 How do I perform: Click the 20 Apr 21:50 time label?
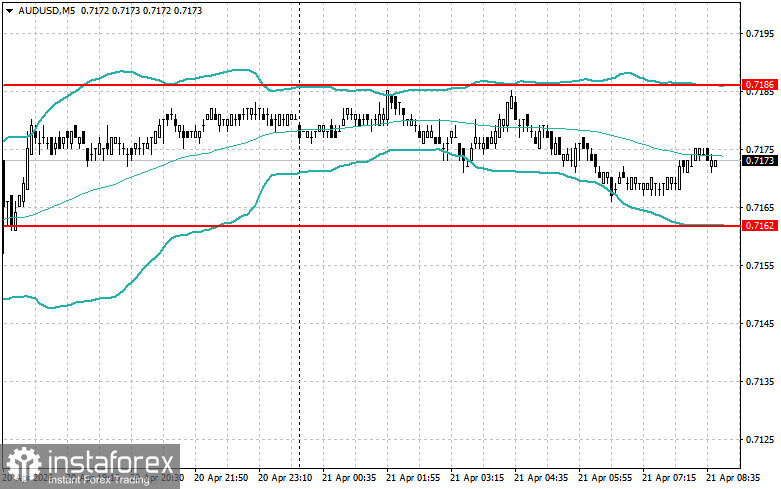click(x=221, y=478)
